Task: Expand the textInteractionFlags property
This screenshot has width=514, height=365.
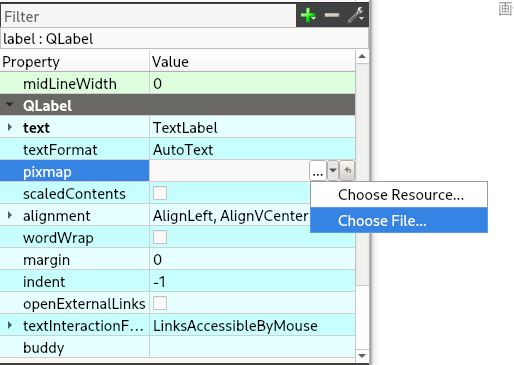Action: click(10, 325)
